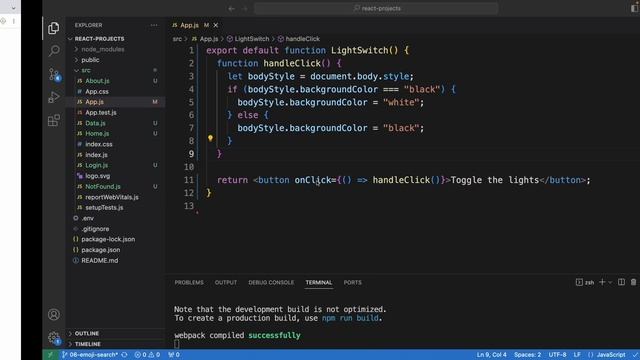Screen dimensions: 640x360
Task: Switch to the Output panel tab
Action: tap(226, 282)
